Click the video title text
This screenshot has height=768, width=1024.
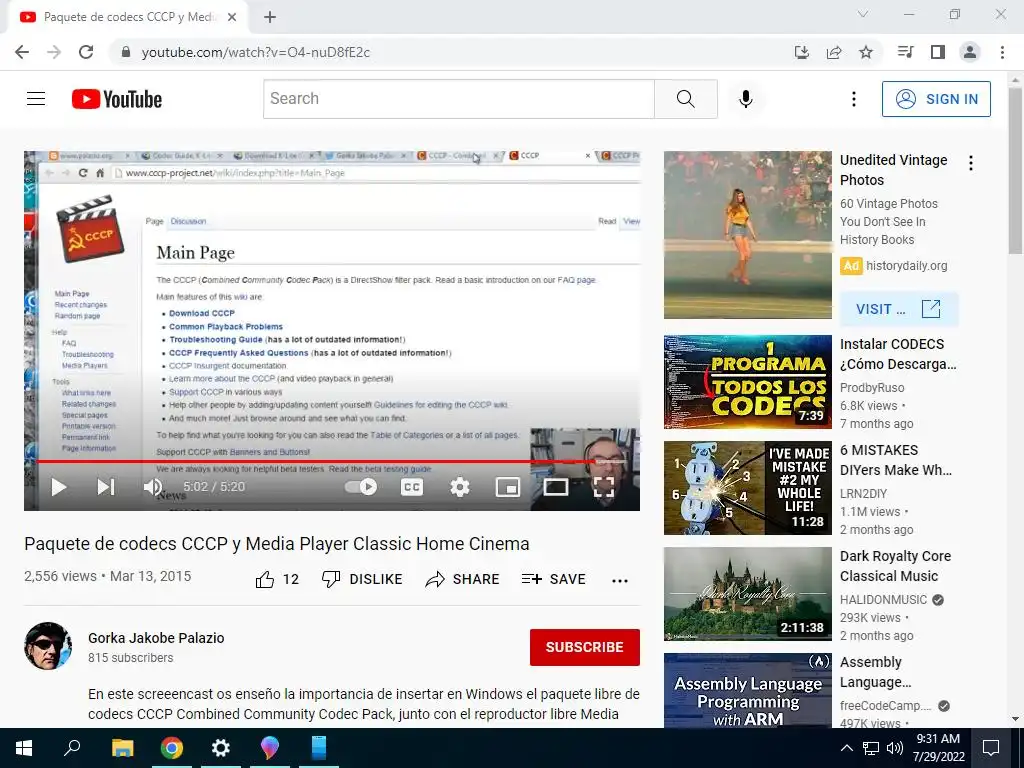tap(276, 544)
